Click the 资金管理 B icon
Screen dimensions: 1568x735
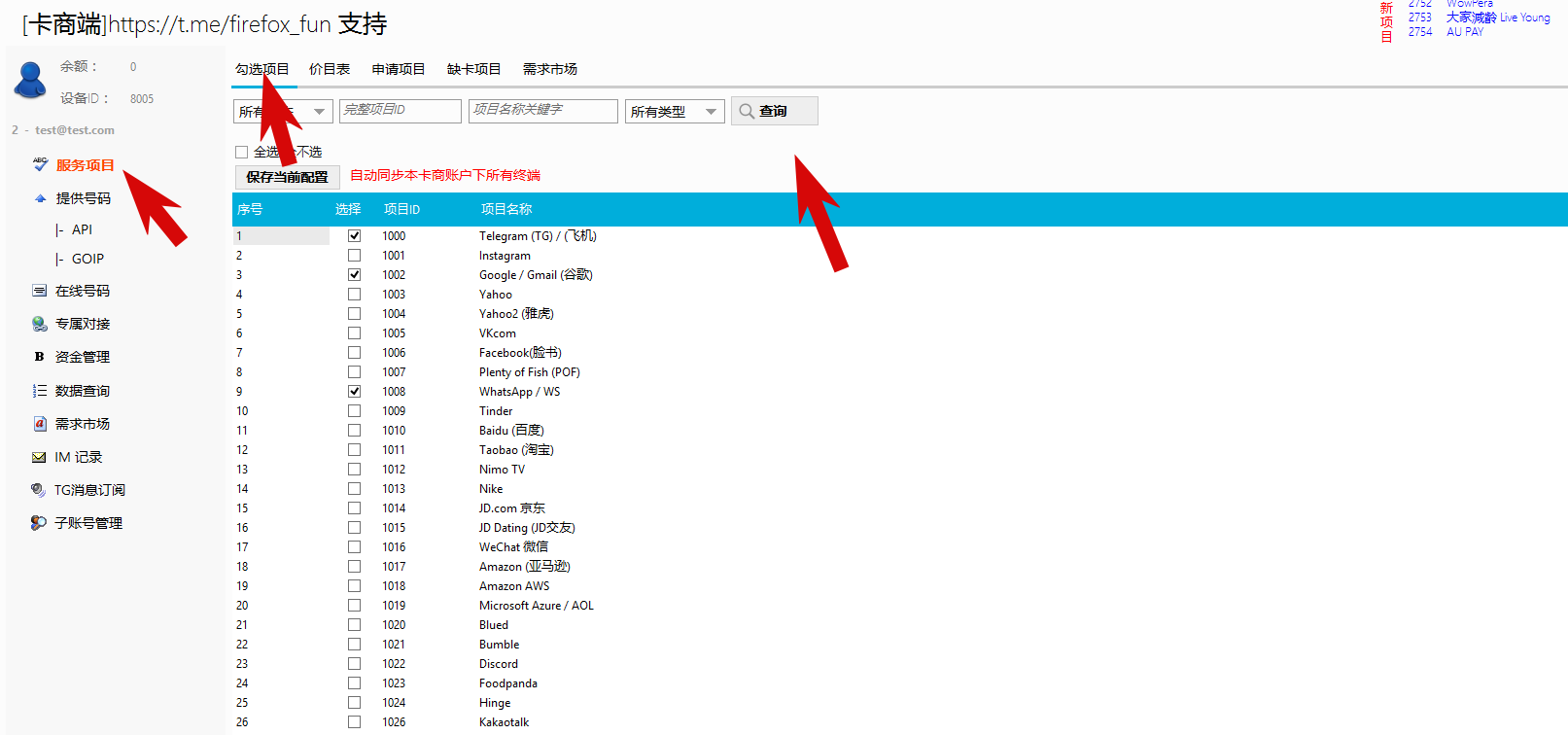[x=40, y=357]
